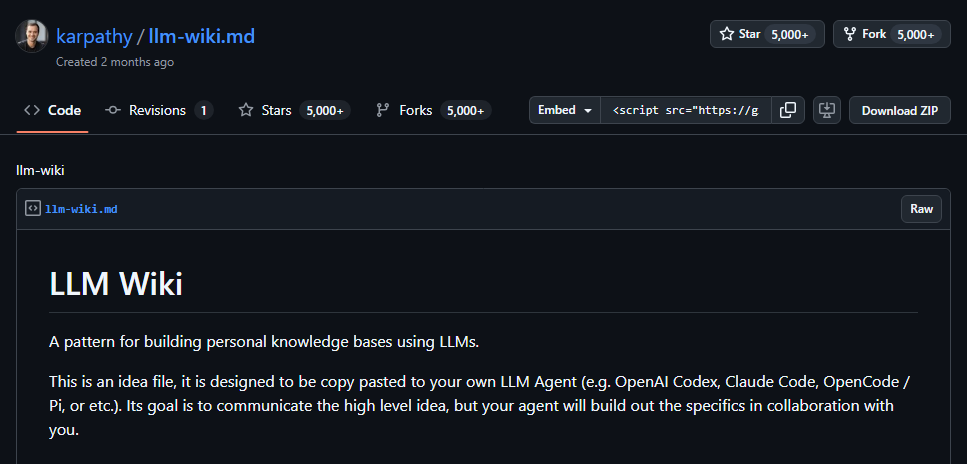
Task: Click the git fork icon in Forks tab
Action: point(383,110)
